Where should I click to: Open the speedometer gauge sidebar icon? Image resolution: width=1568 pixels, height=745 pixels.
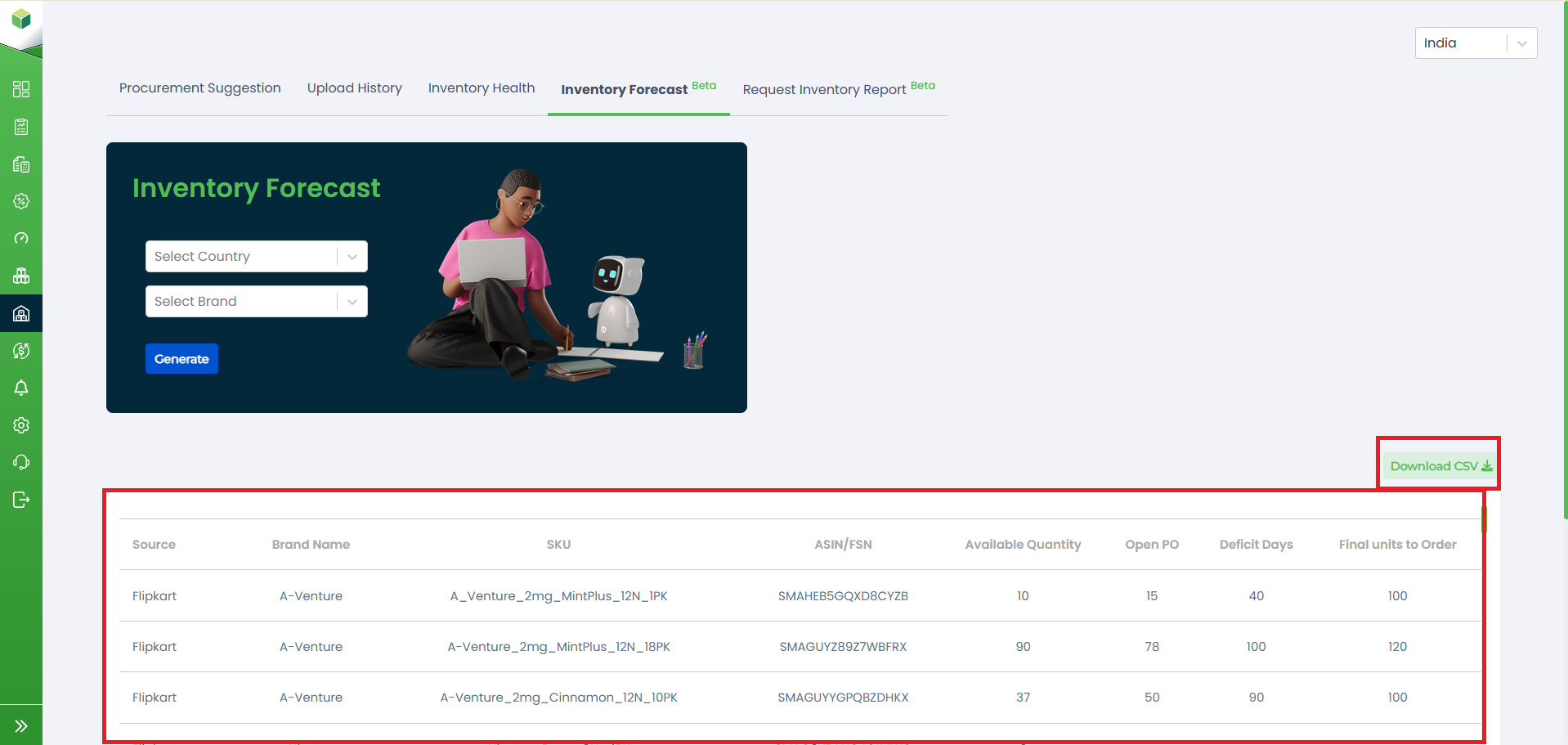point(21,238)
